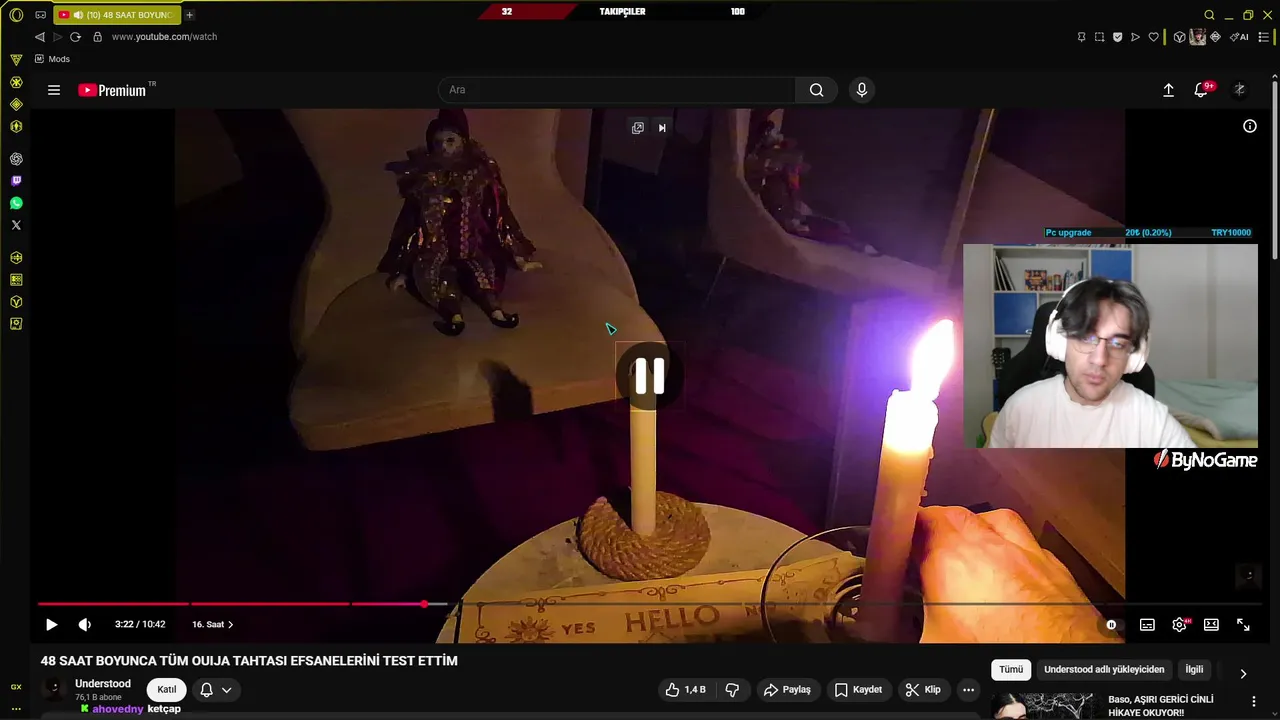Open notification preferences dropdown beside bell
The width and height of the screenshot is (1280, 720).
point(227,689)
